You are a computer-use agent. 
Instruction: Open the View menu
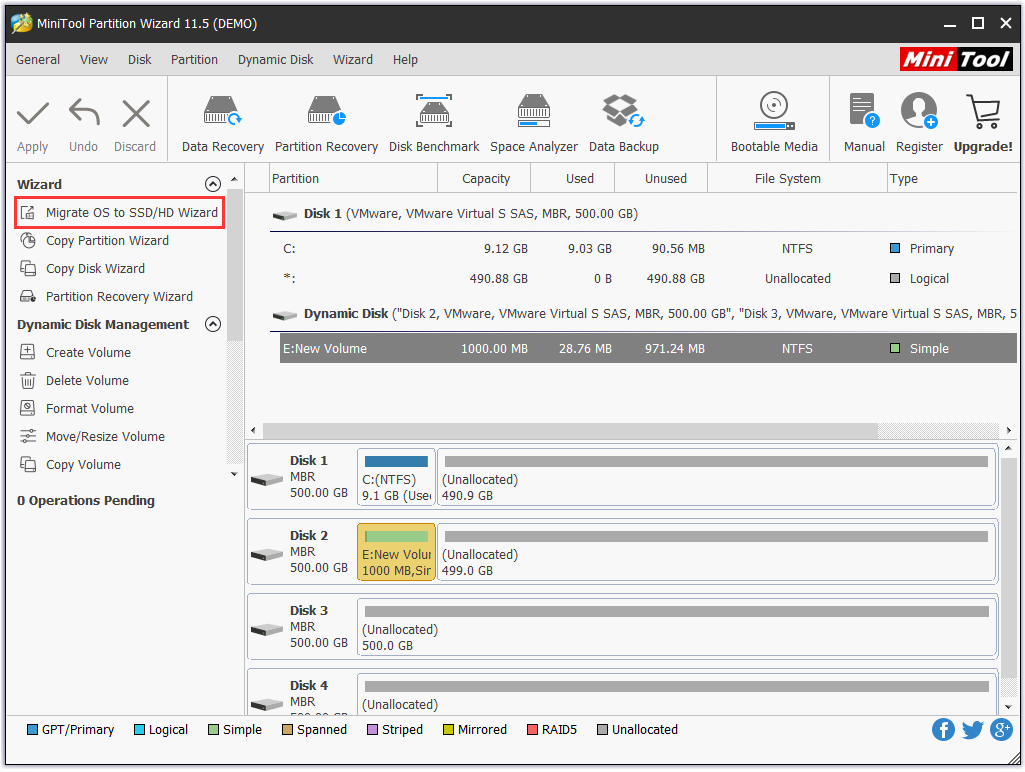coord(93,60)
